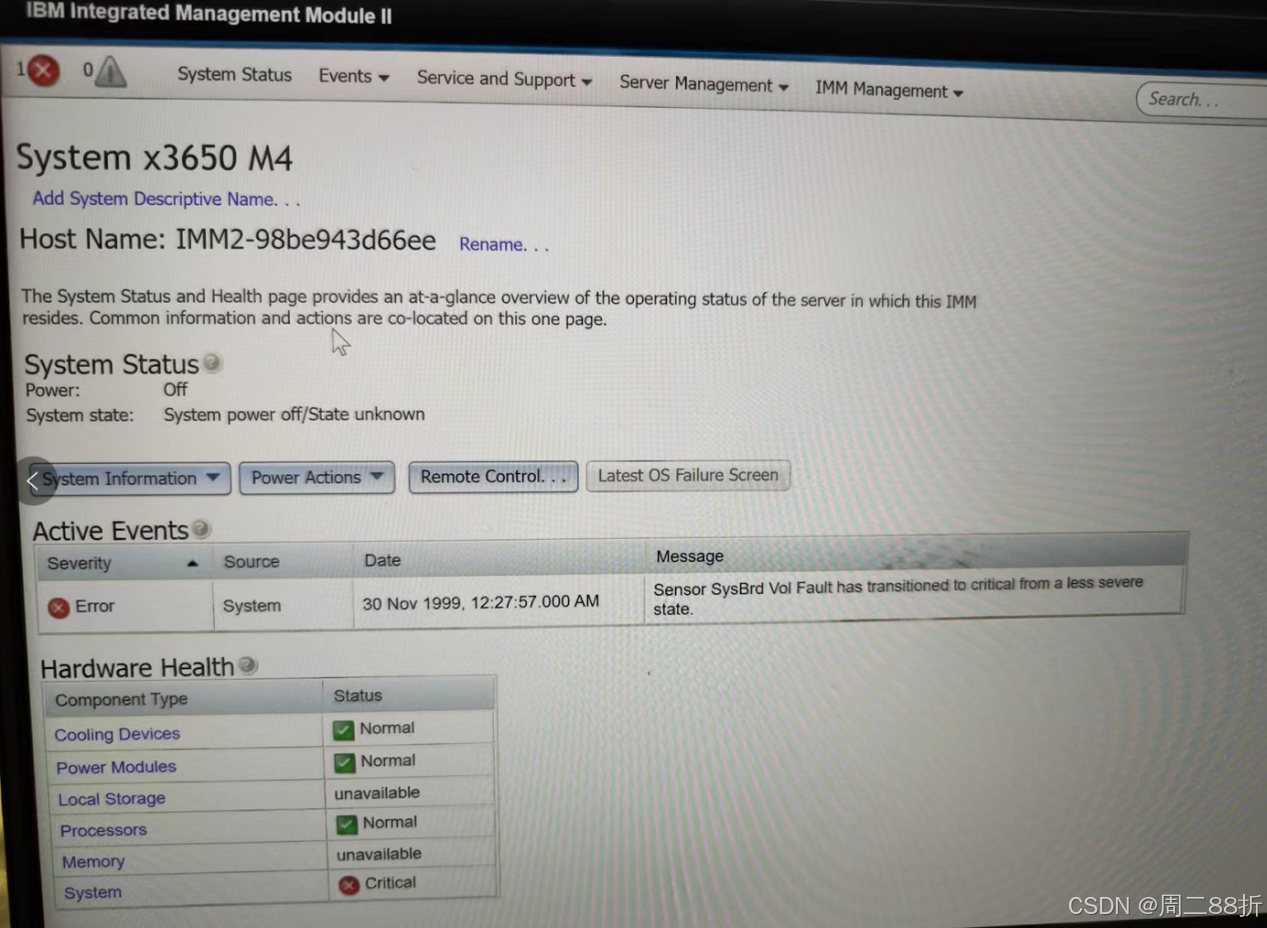This screenshot has height=928, width=1267.
Task: Click inside the Search field
Action: pyautogui.click(x=1200, y=100)
